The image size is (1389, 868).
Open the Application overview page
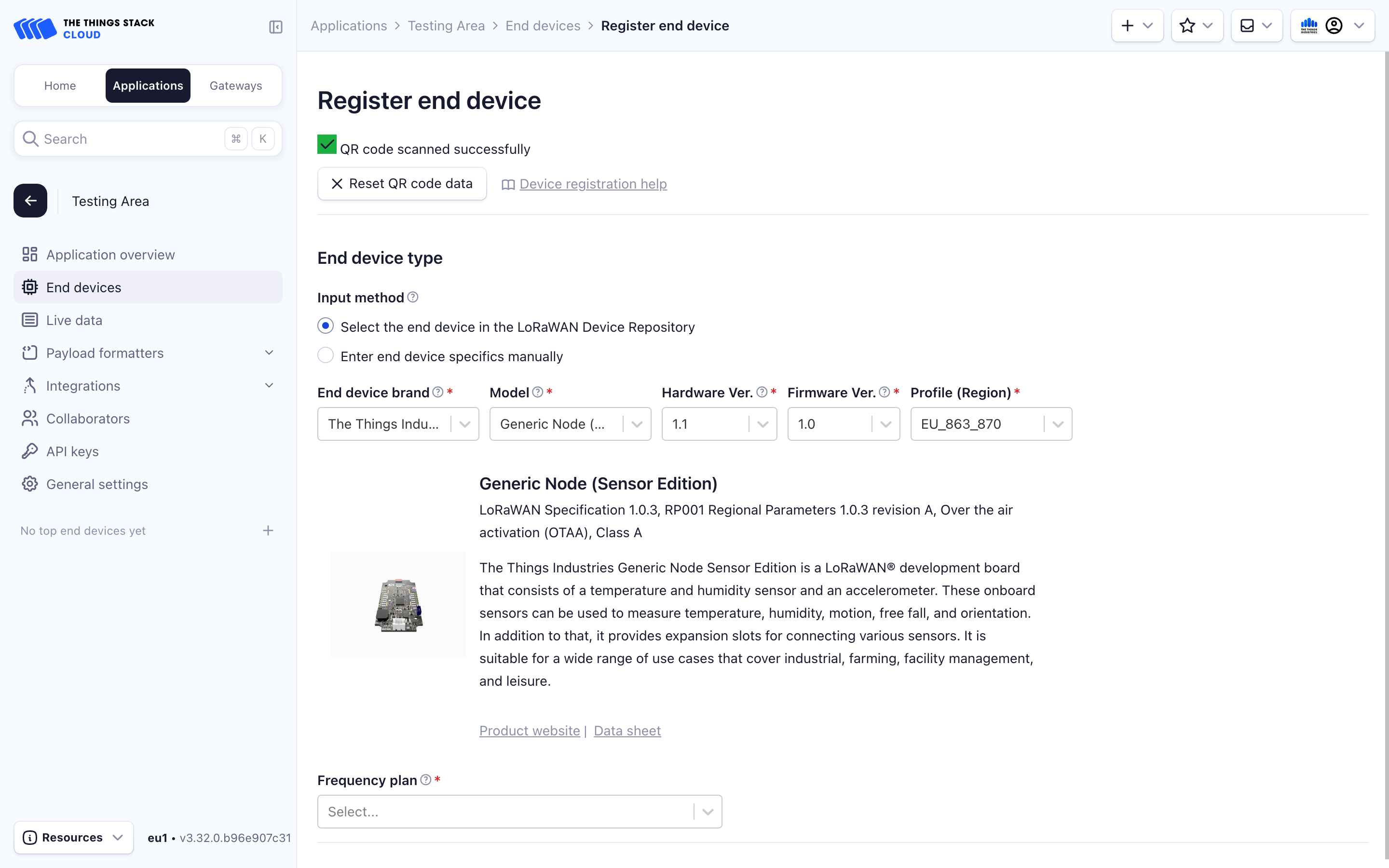pos(110,254)
